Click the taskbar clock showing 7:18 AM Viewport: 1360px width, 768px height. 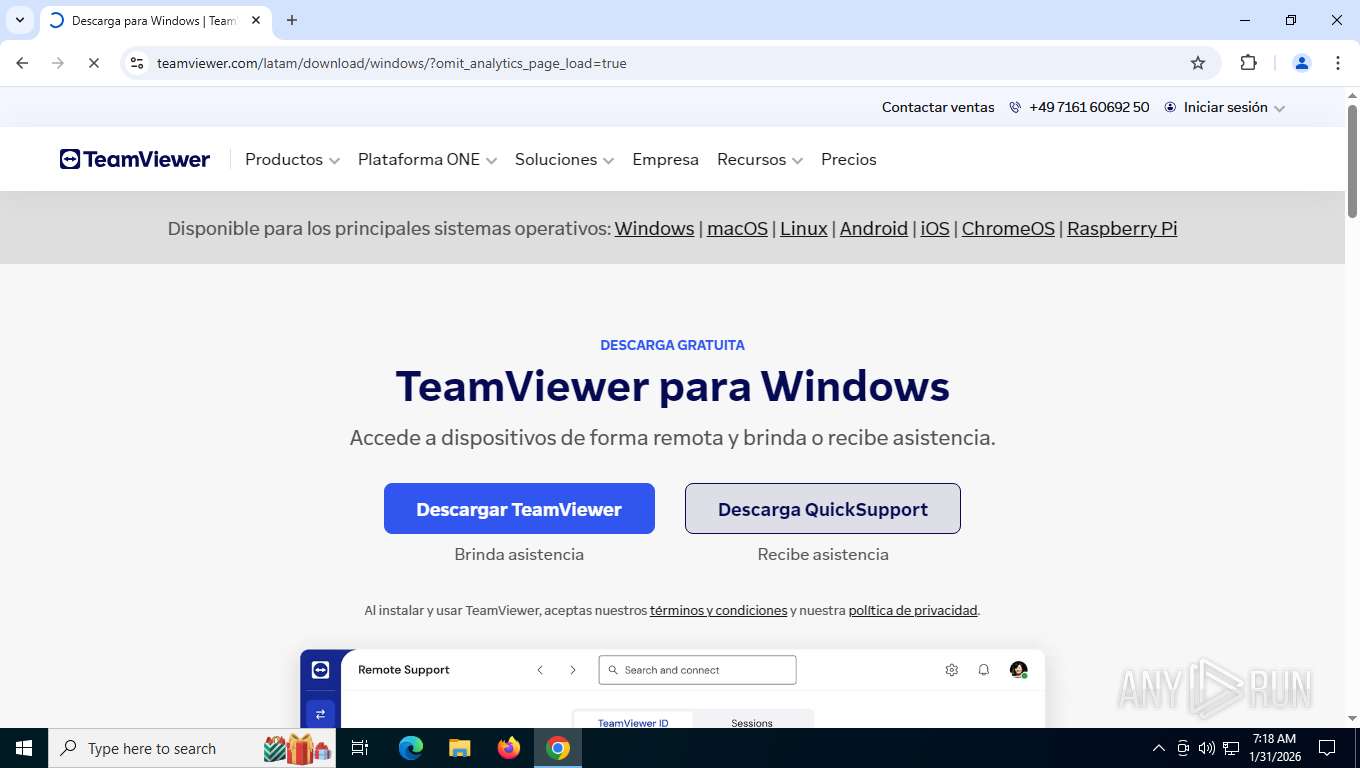tap(1274, 748)
